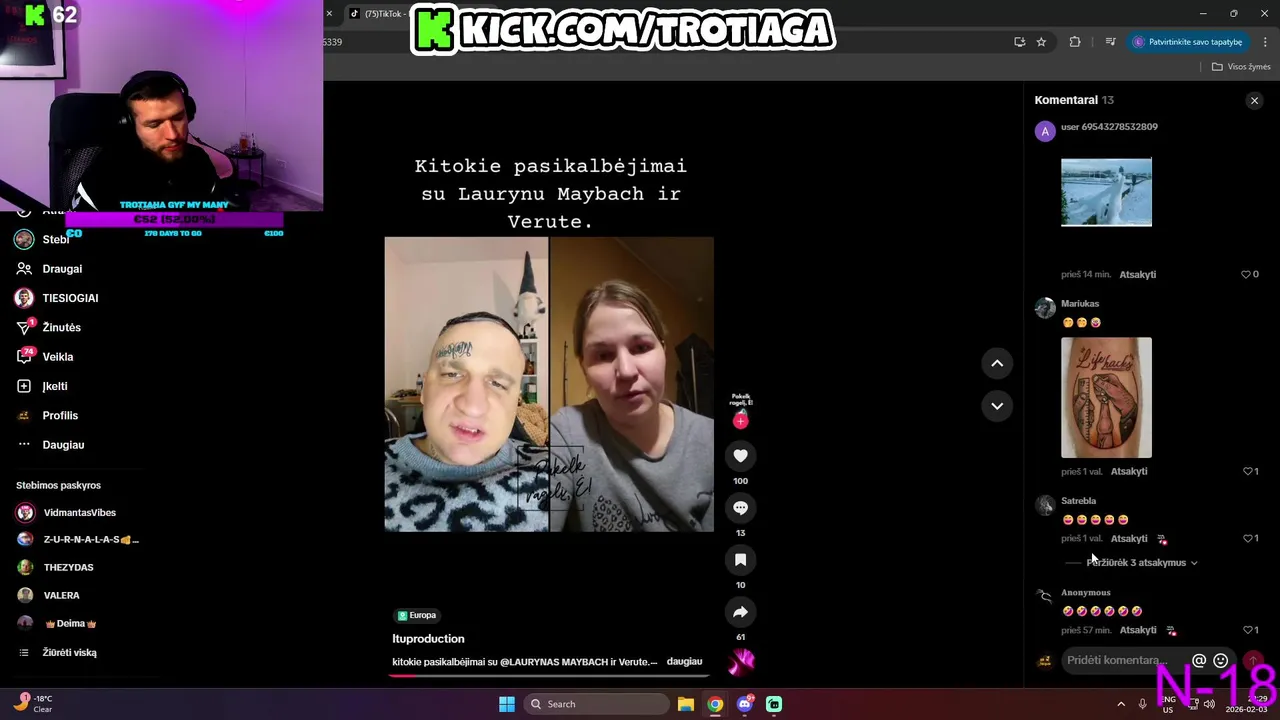The height and width of the screenshot is (720, 1280).
Task: Click install app icon in address bar
Action: [x=1019, y=42]
